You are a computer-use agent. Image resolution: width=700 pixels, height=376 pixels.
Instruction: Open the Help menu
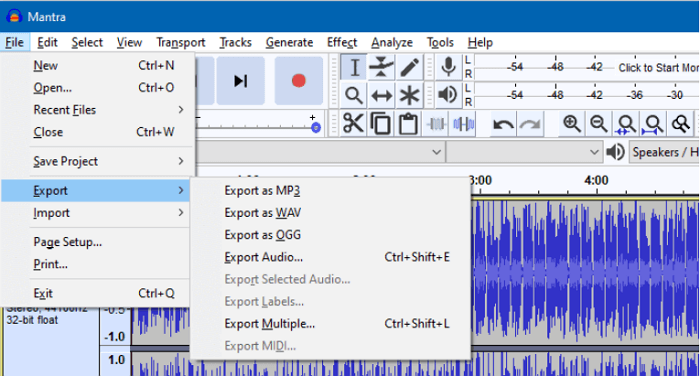tap(480, 42)
